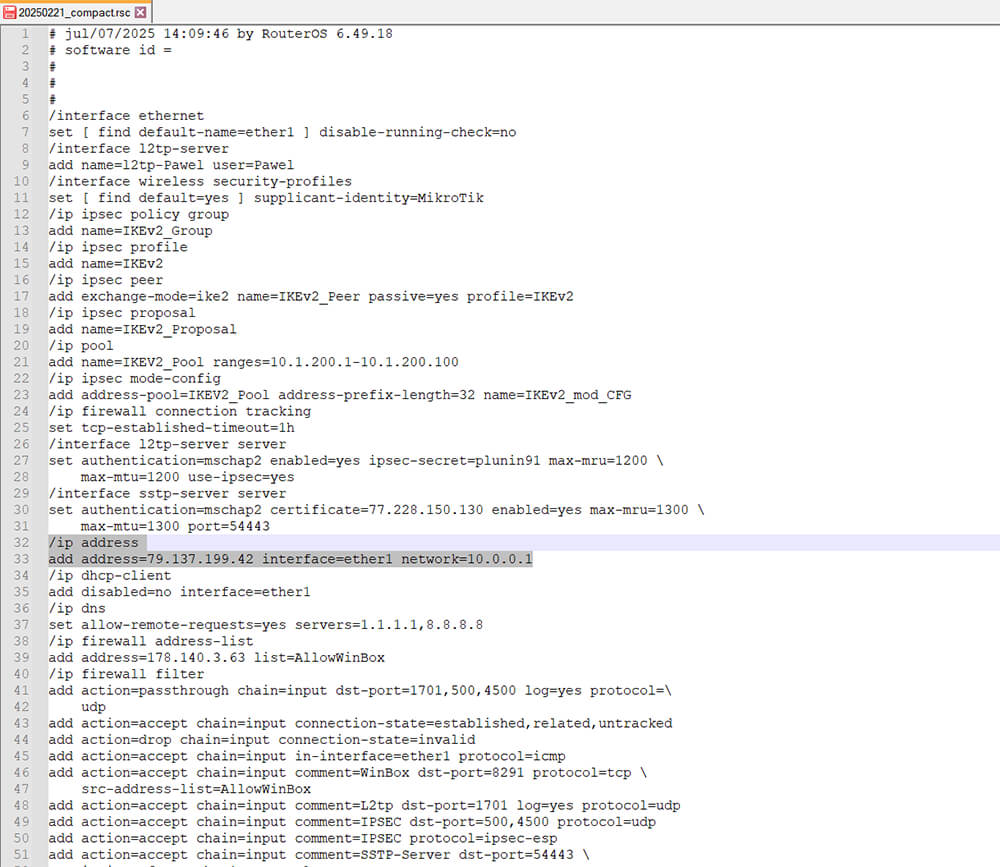Click the sstp-server certificate=77.228.150.130 line
Screen dimensions: 1000x867
click(x=376, y=510)
